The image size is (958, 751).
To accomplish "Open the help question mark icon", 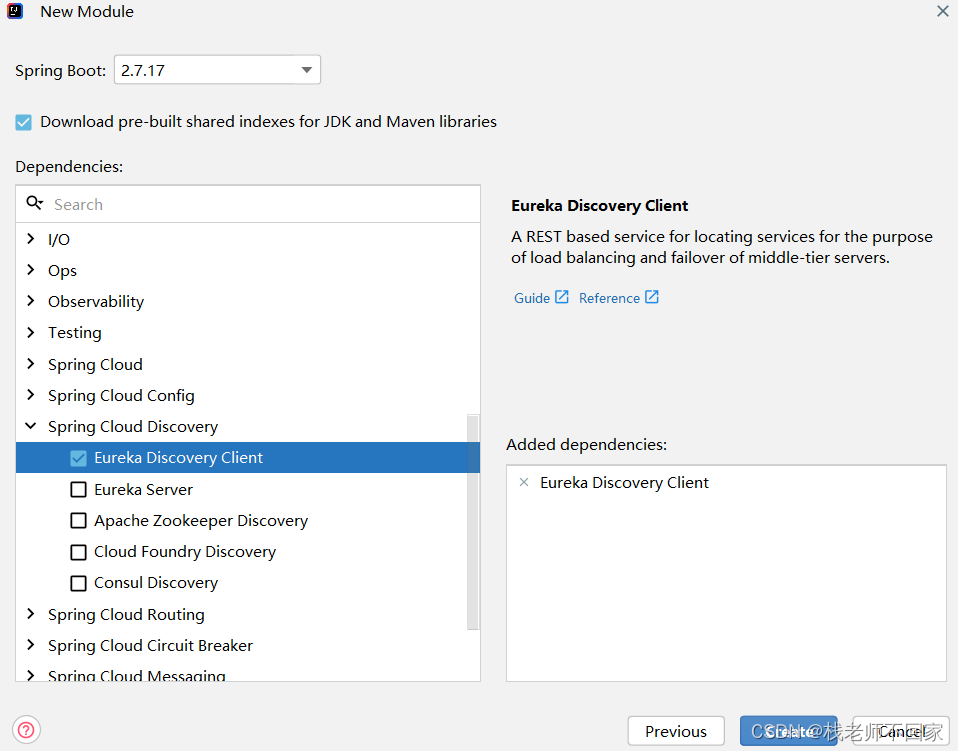I will (x=26, y=730).
